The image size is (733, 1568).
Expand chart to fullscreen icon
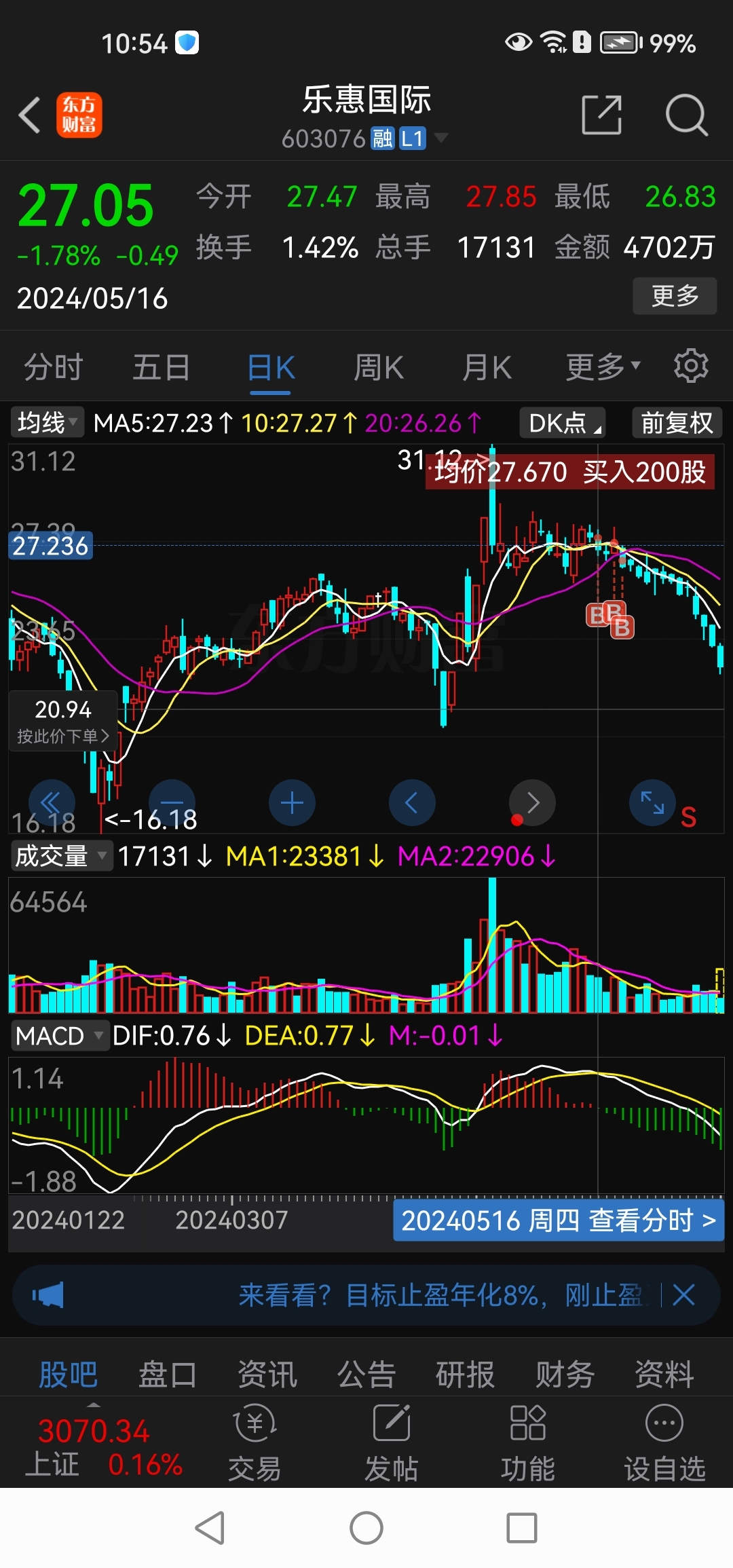click(x=653, y=803)
